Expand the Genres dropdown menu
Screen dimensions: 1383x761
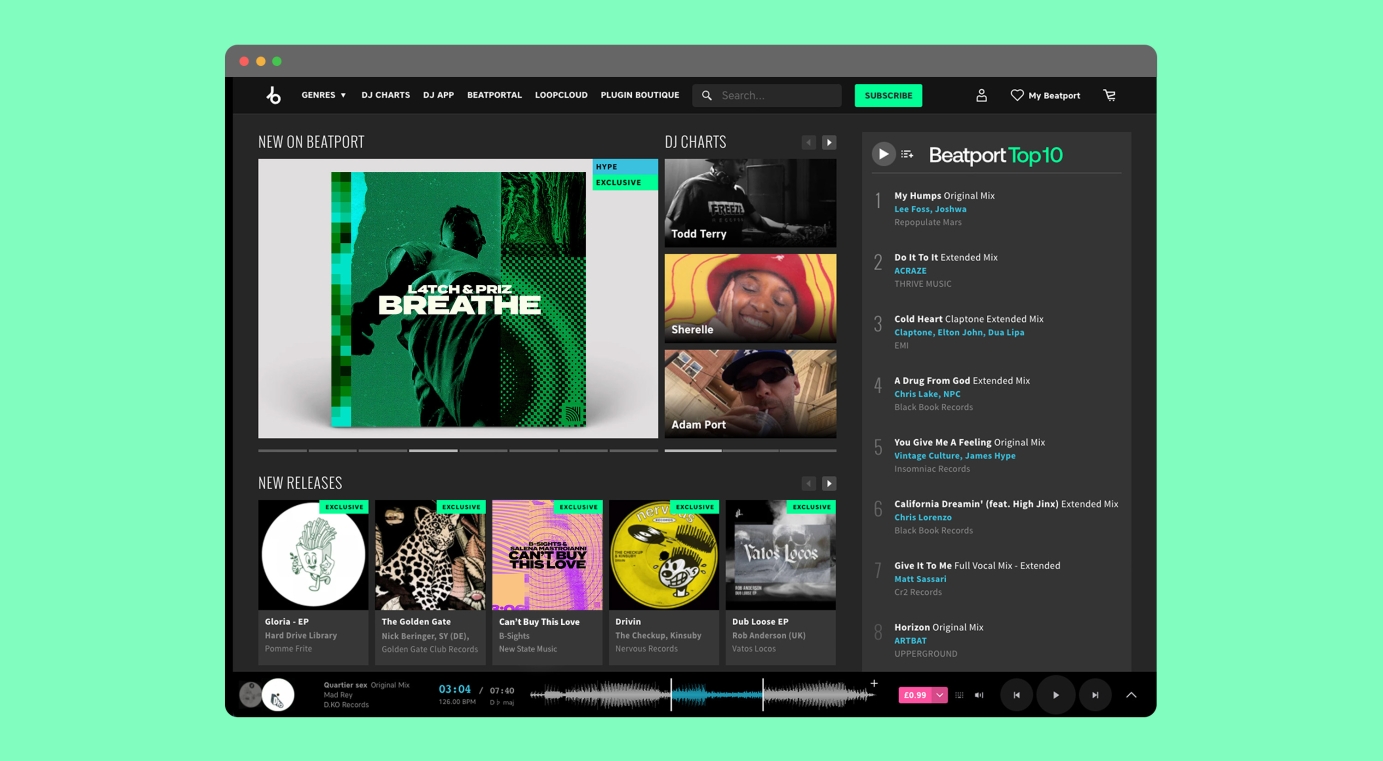(x=324, y=95)
